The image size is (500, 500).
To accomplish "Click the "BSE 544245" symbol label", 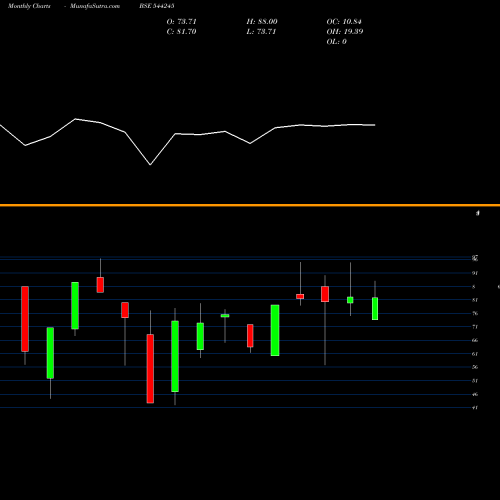I will click(x=157, y=6).
